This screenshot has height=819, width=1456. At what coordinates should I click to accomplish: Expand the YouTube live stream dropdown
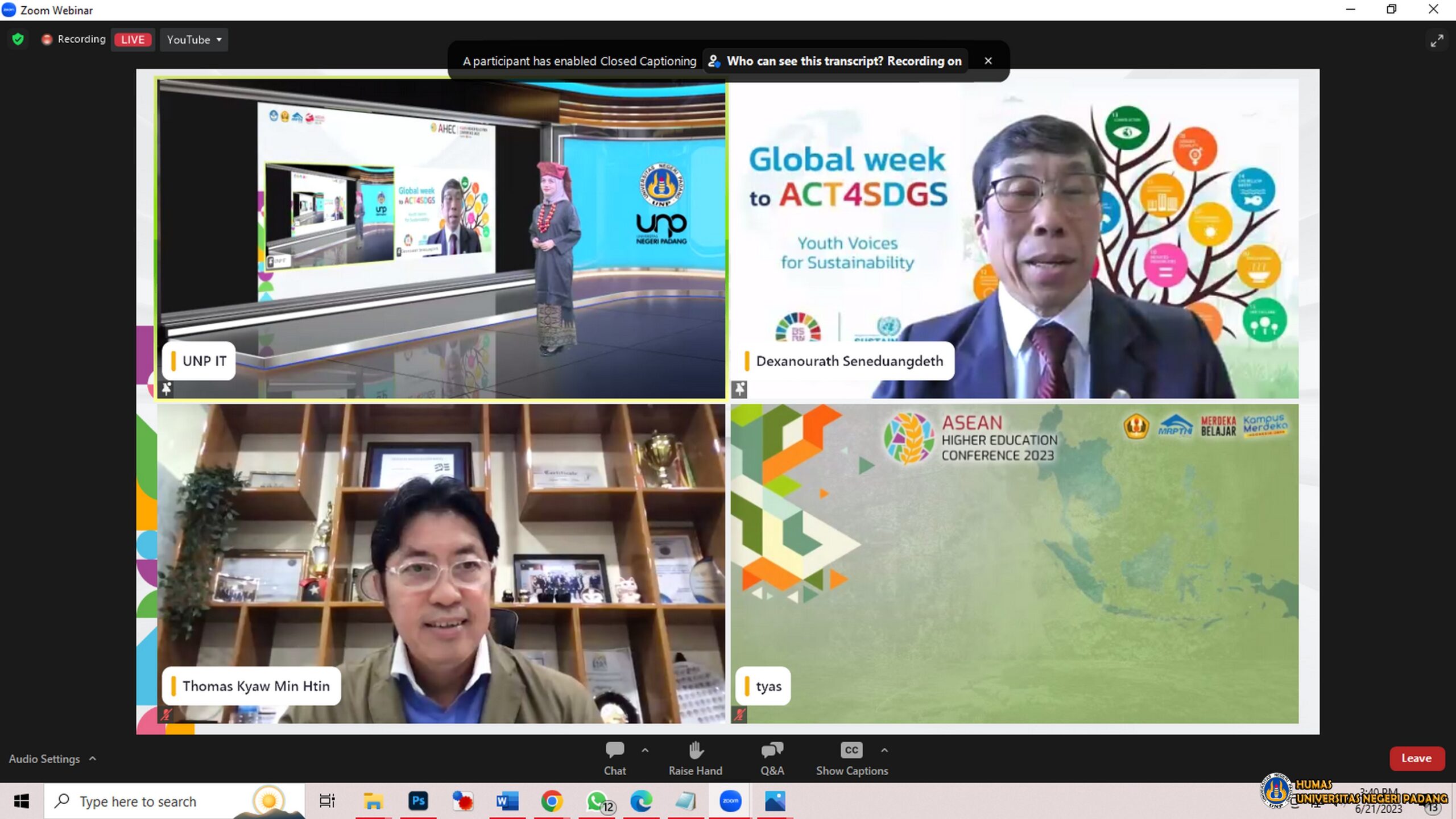[x=194, y=40]
